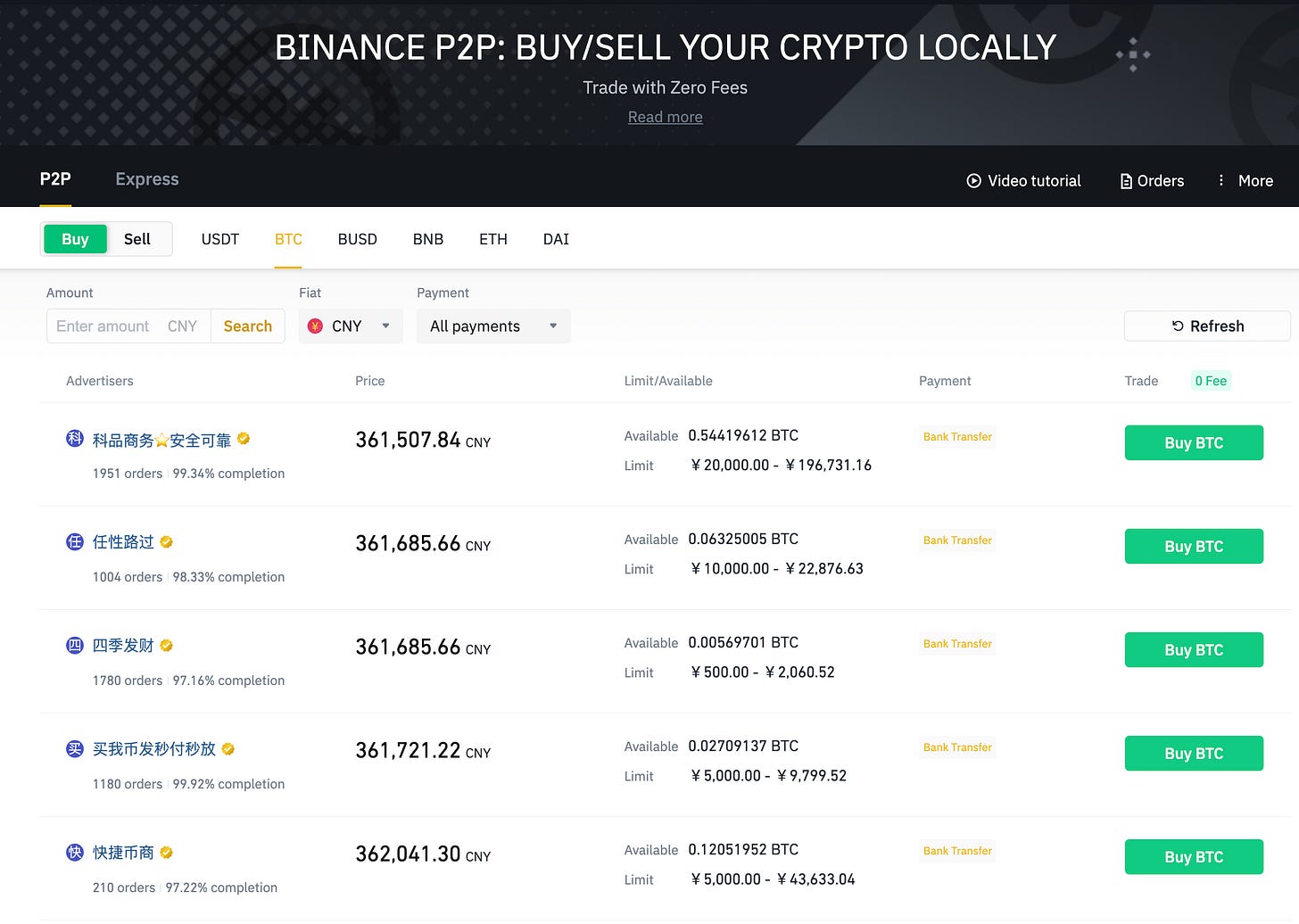Click the 四季发财 advertiser avatar
This screenshot has height=924, width=1299.
click(75, 645)
